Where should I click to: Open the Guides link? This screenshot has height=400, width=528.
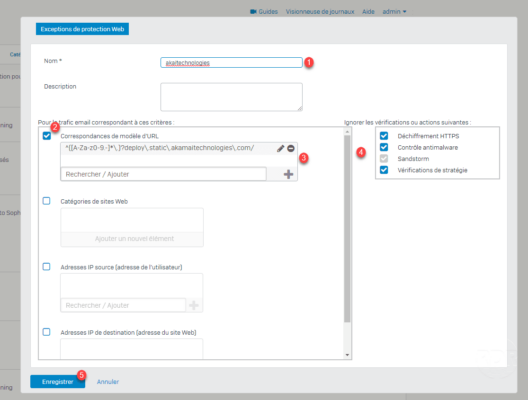[268, 11]
